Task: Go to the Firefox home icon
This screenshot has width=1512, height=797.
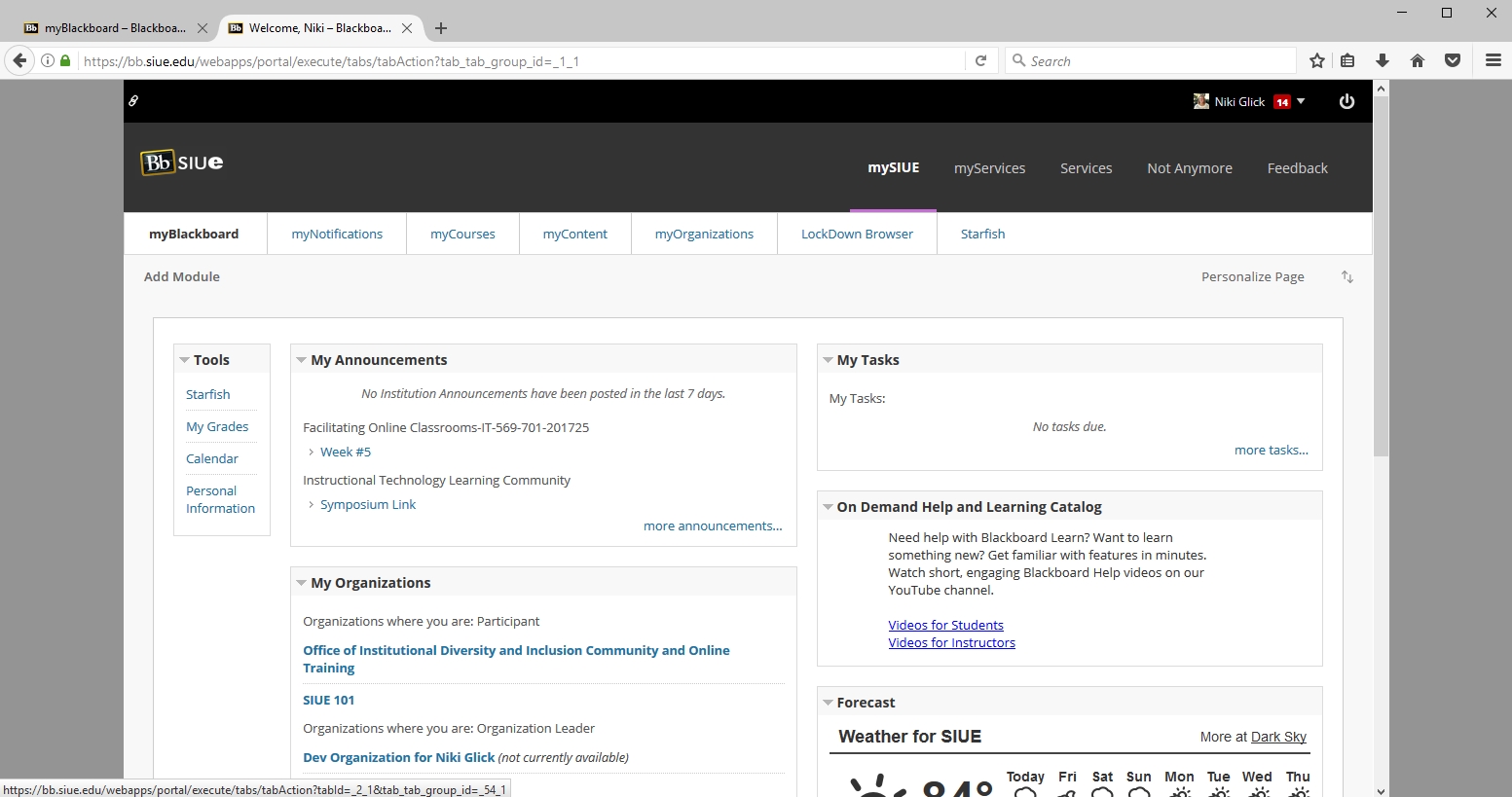Action: 1418,60
